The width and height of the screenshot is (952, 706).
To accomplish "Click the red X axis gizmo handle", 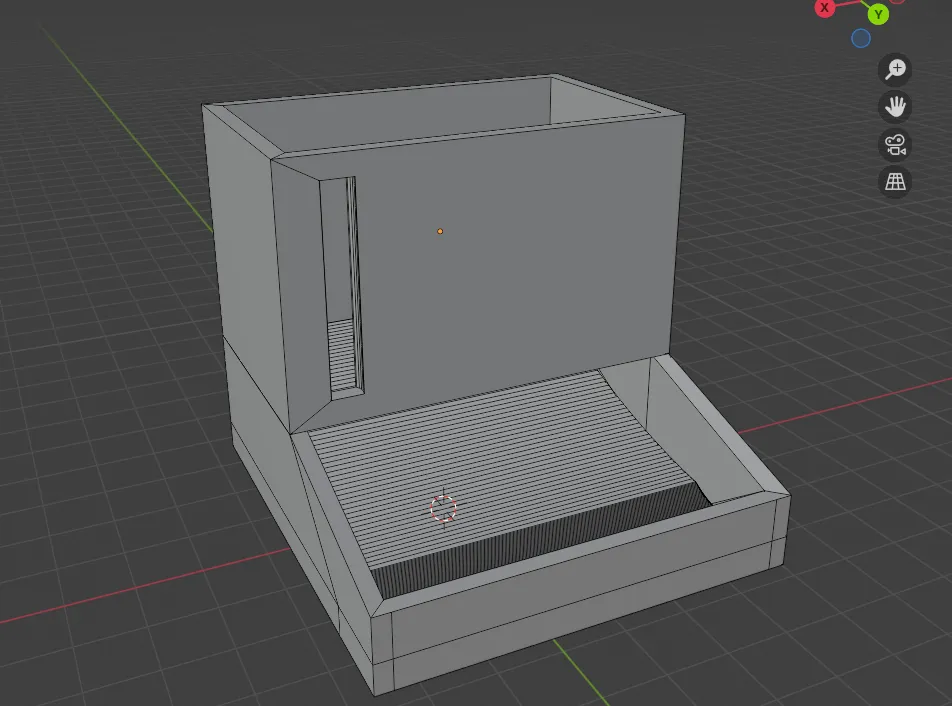I will click(x=824, y=8).
